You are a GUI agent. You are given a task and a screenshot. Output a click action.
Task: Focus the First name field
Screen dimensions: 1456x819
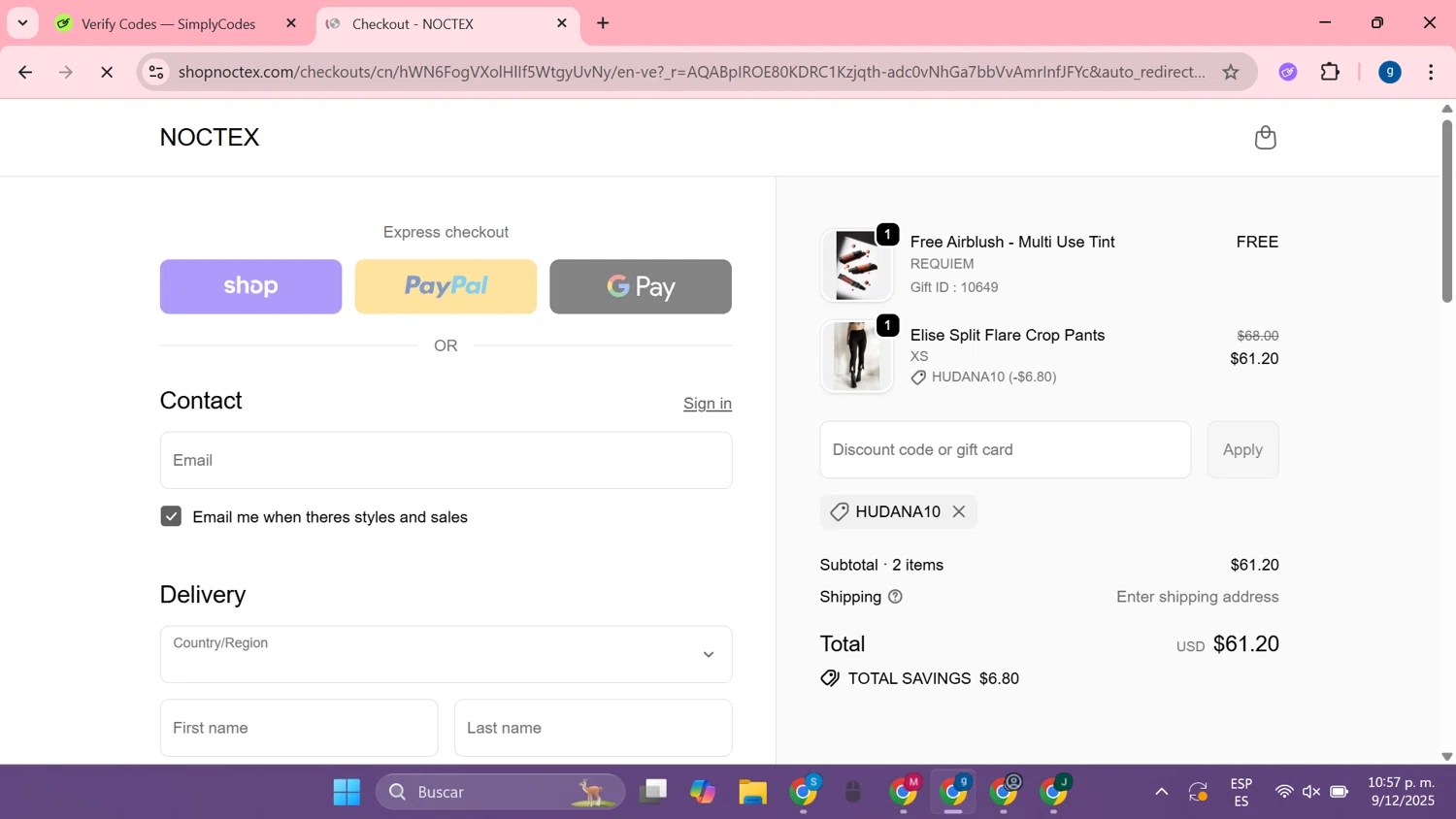[x=299, y=728]
